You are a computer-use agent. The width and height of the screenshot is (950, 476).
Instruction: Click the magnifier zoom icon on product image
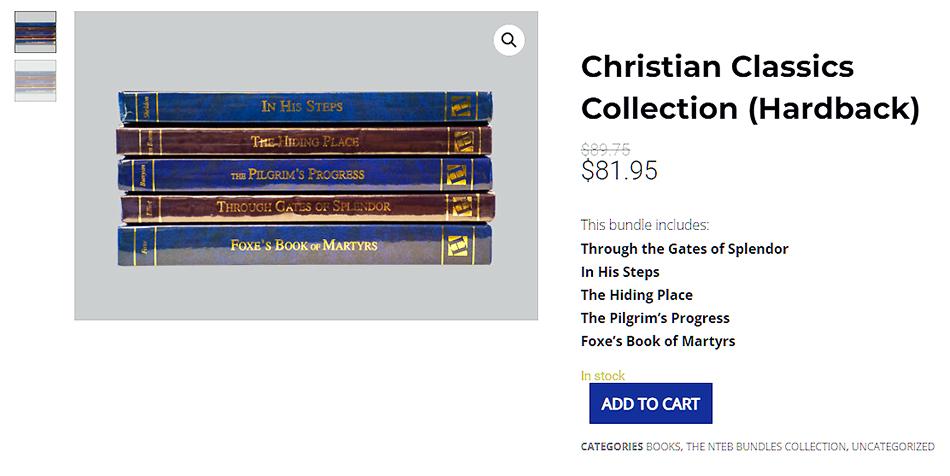(x=509, y=40)
